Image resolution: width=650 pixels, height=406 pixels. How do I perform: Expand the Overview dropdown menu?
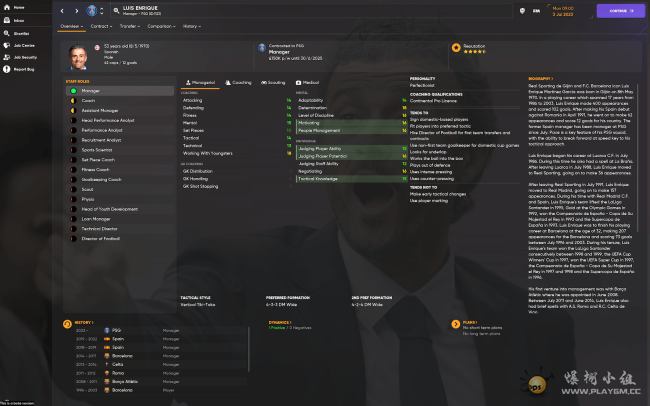point(72,26)
